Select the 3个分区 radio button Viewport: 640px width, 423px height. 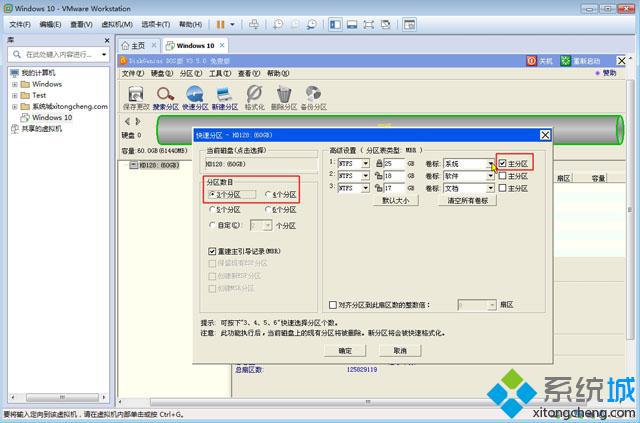212,194
